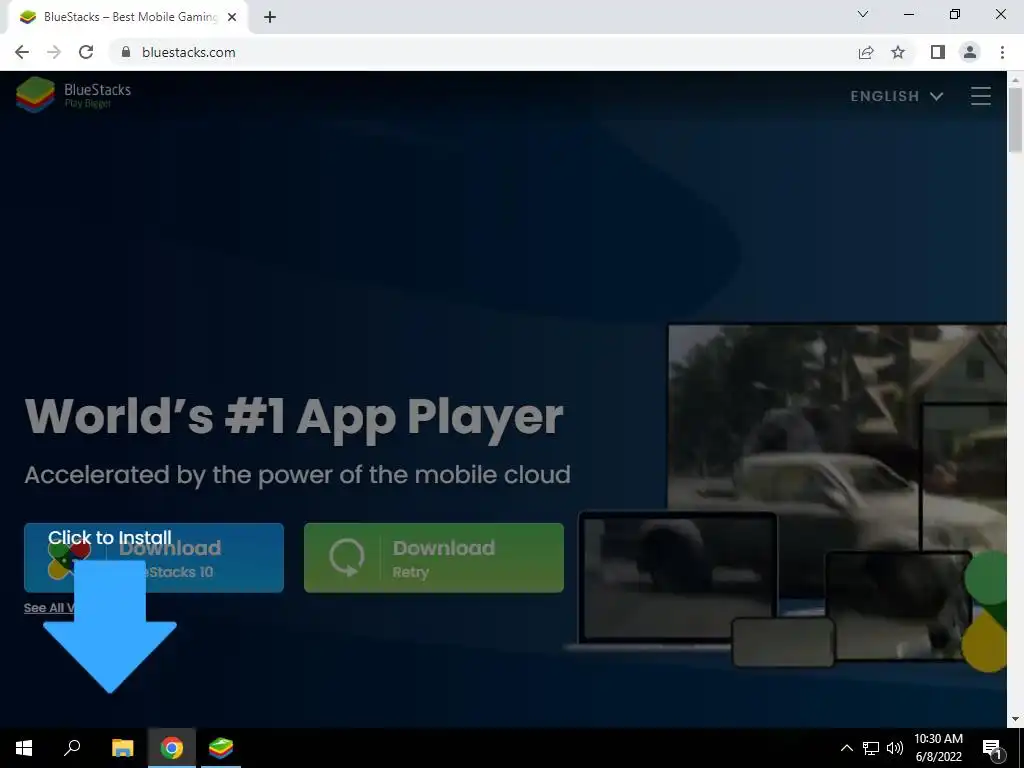Reload the BlueStacks page
This screenshot has width=1024, height=768.
(x=86, y=52)
